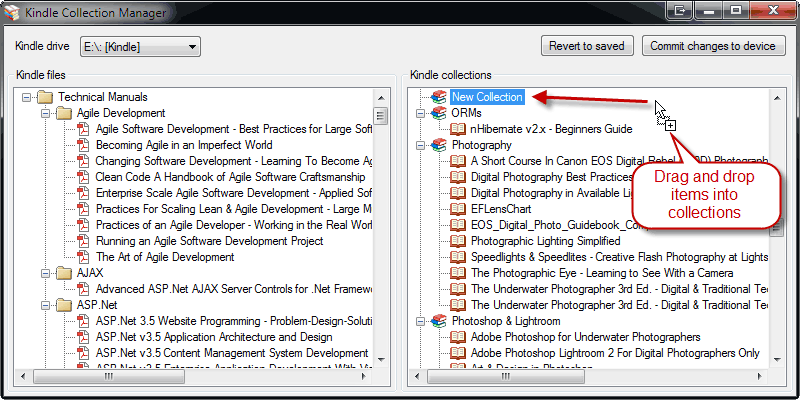Open the Kindle drive dropdown
Screen dimensions: 800x400
tap(193, 46)
